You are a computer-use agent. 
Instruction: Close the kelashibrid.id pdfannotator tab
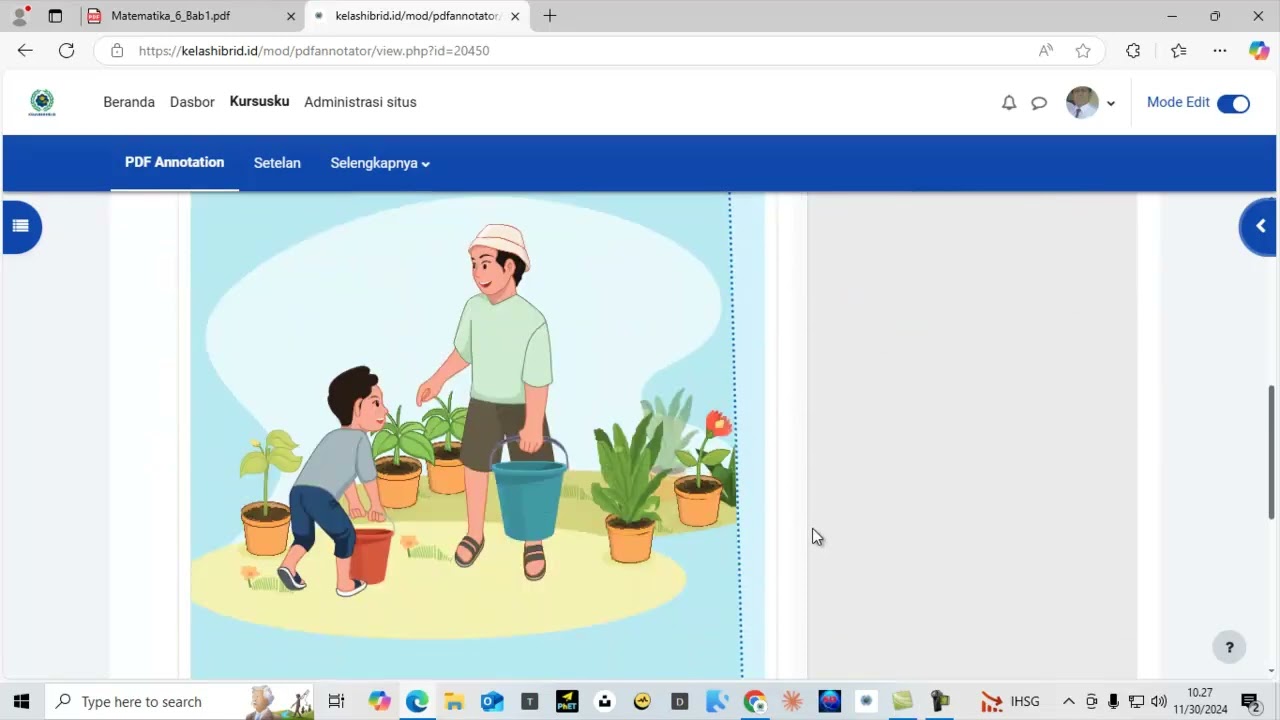click(x=515, y=16)
